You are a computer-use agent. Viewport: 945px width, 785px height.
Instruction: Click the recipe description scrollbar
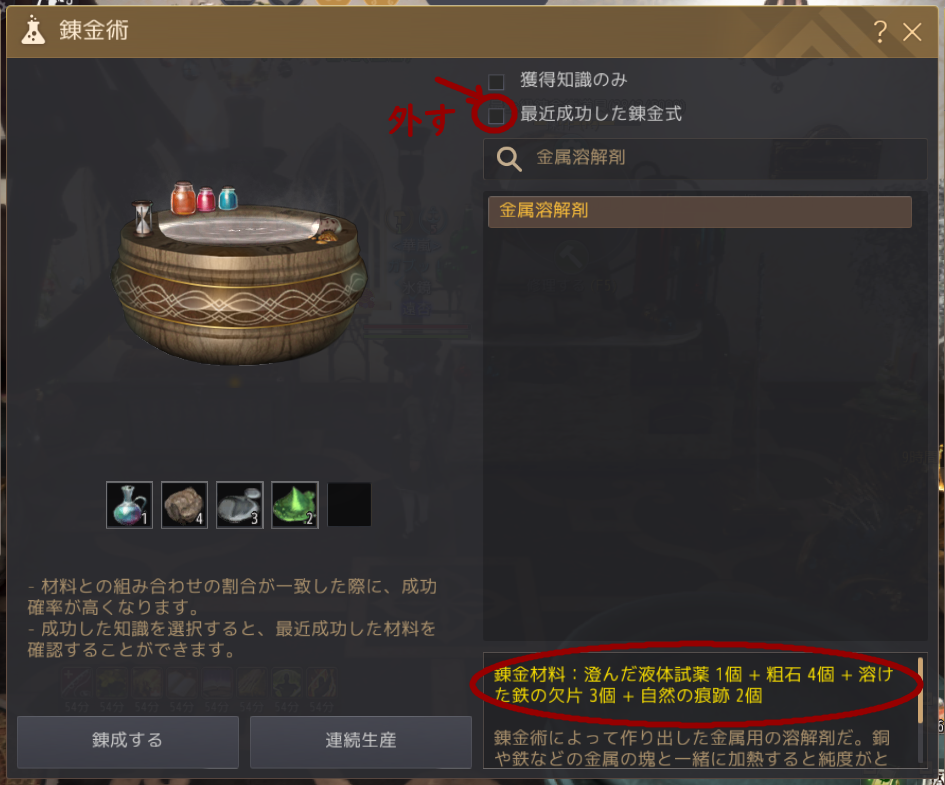(920, 690)
